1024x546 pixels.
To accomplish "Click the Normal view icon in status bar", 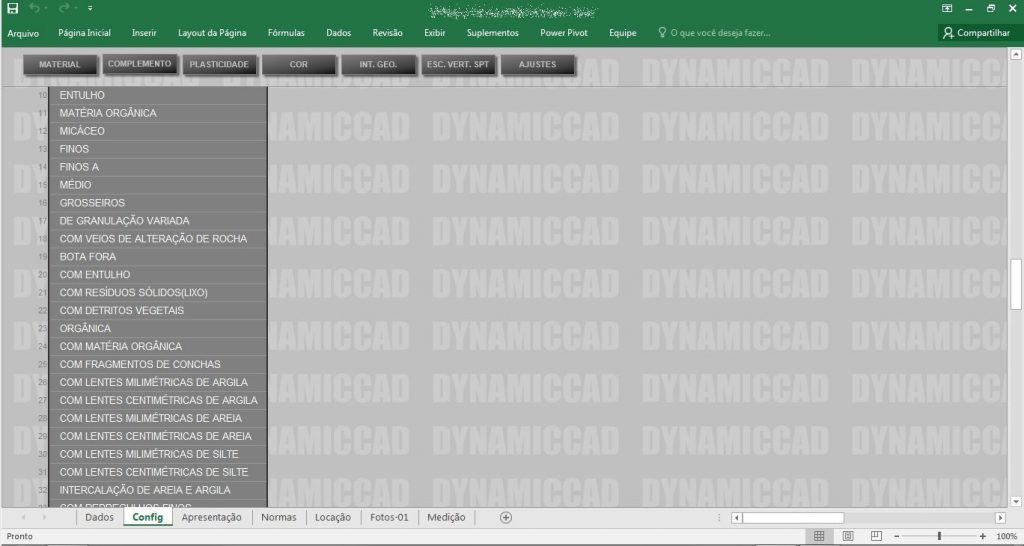I will (819, 536).
